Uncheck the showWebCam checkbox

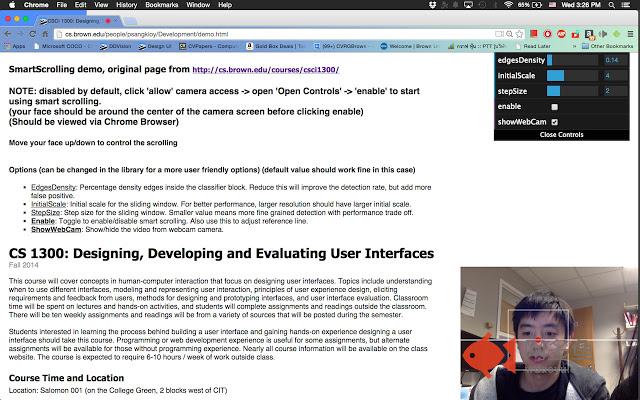(x=554, y=122)
